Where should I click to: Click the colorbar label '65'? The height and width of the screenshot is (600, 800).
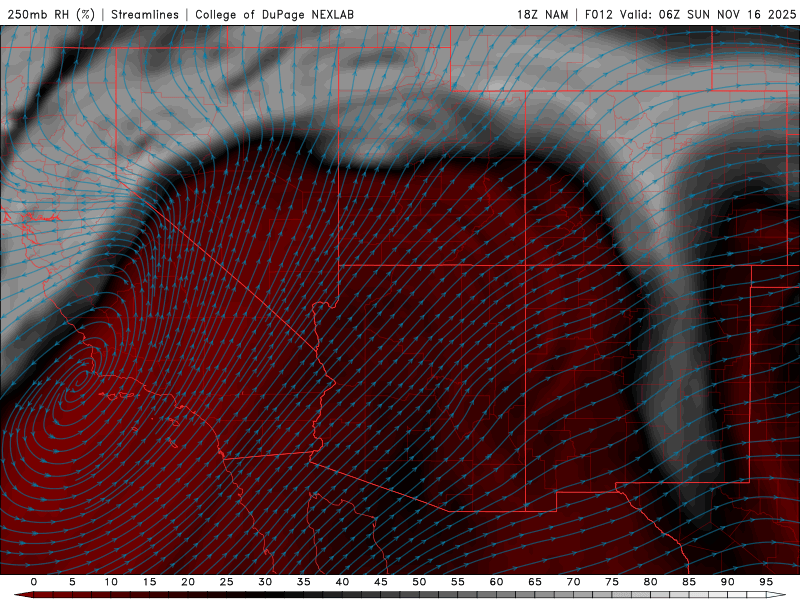(535, 582)
